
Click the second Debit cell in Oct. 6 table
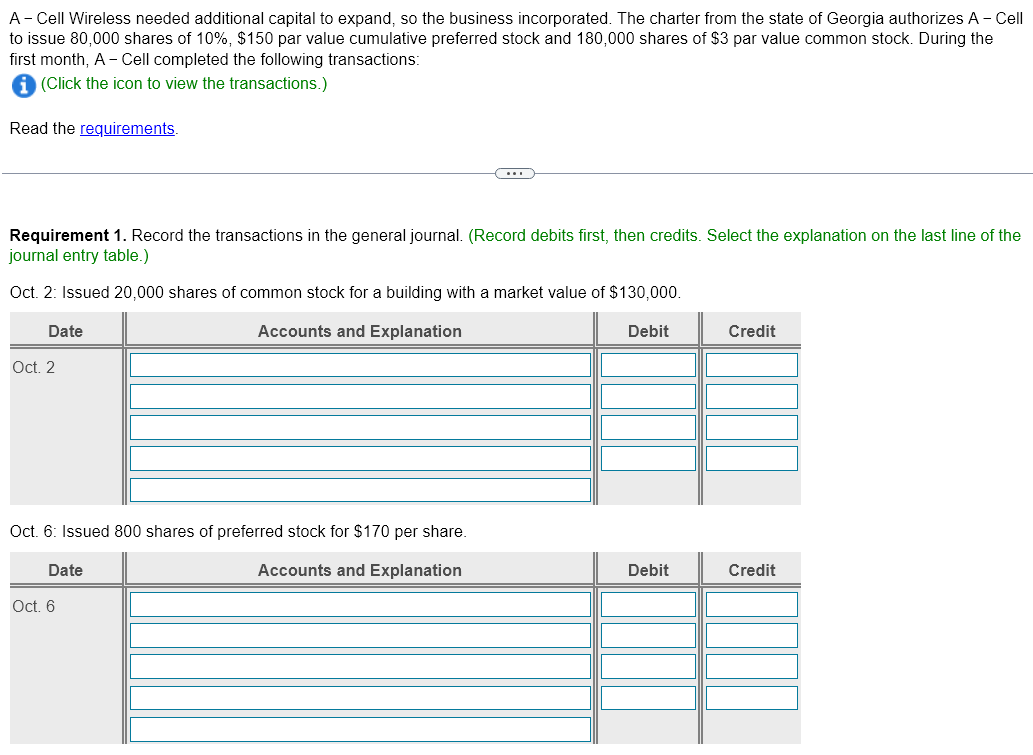(x=647, y=634)
